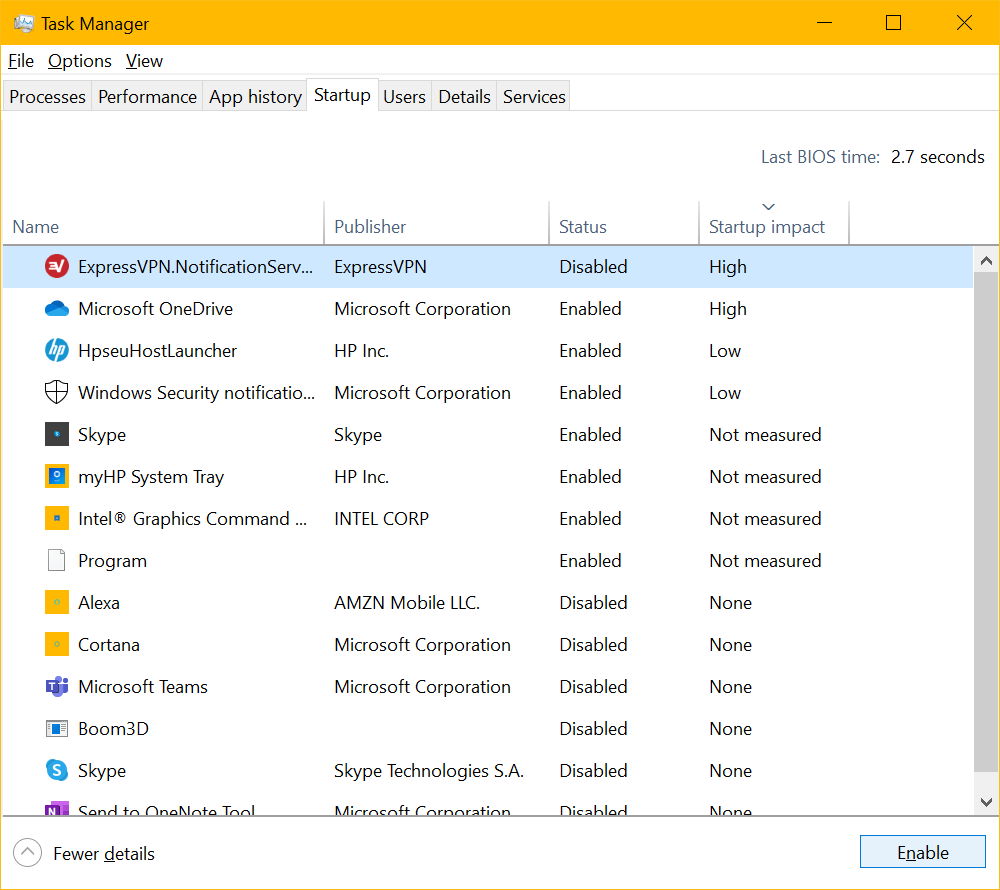Open the View menu
This screenshot has height=890, width=1000.
tap(144, 61)
